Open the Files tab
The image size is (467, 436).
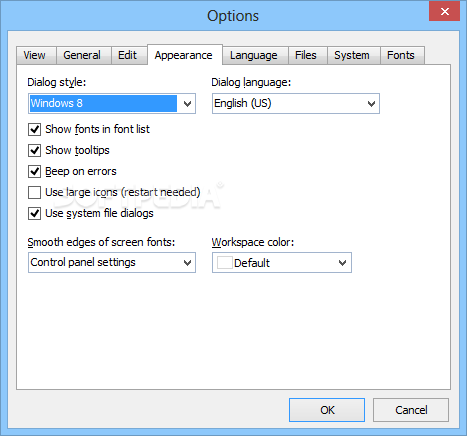point(307,55)
